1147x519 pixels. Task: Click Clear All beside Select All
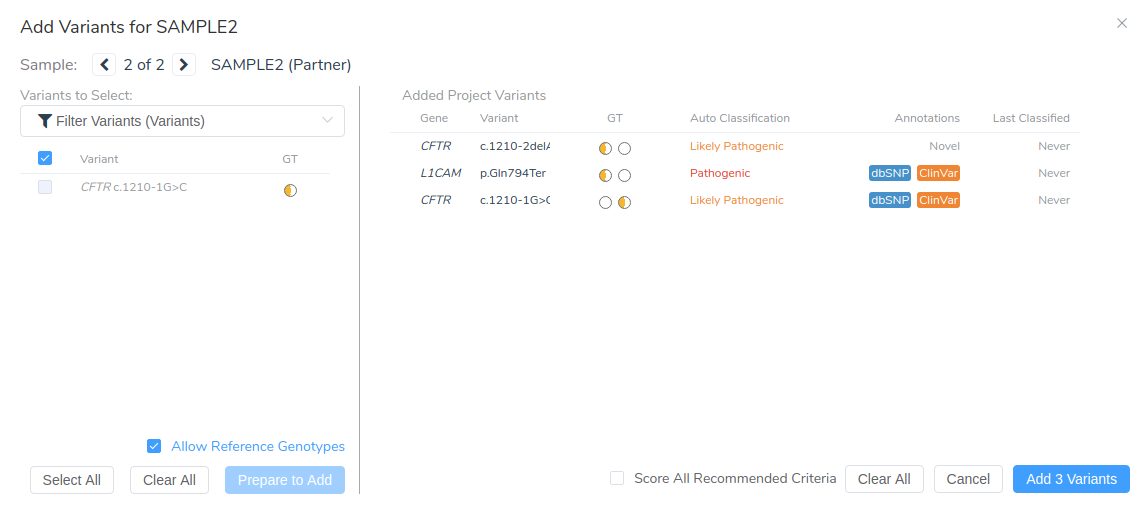tap(169, 480)
